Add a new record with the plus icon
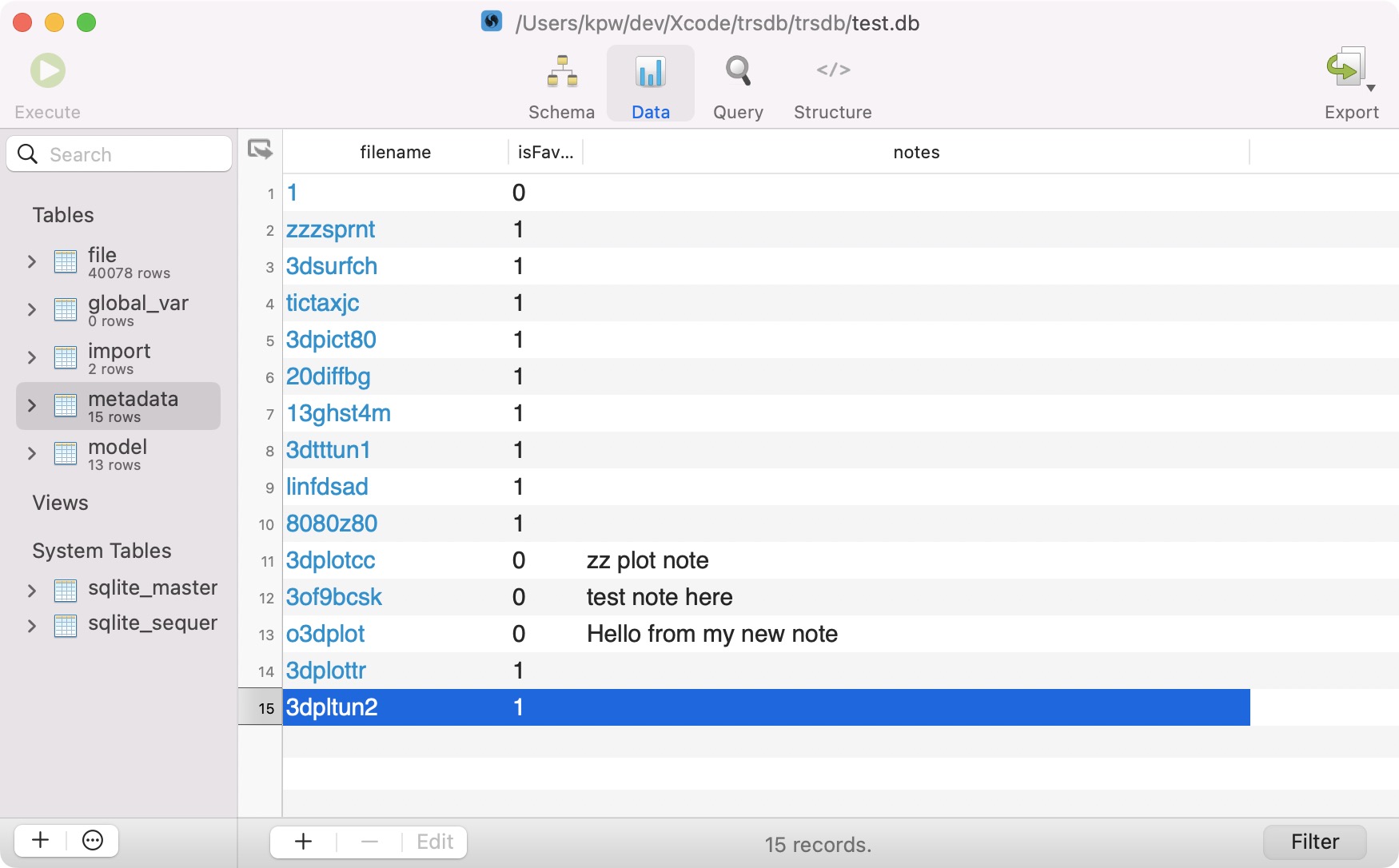 (x=302, y=842)
